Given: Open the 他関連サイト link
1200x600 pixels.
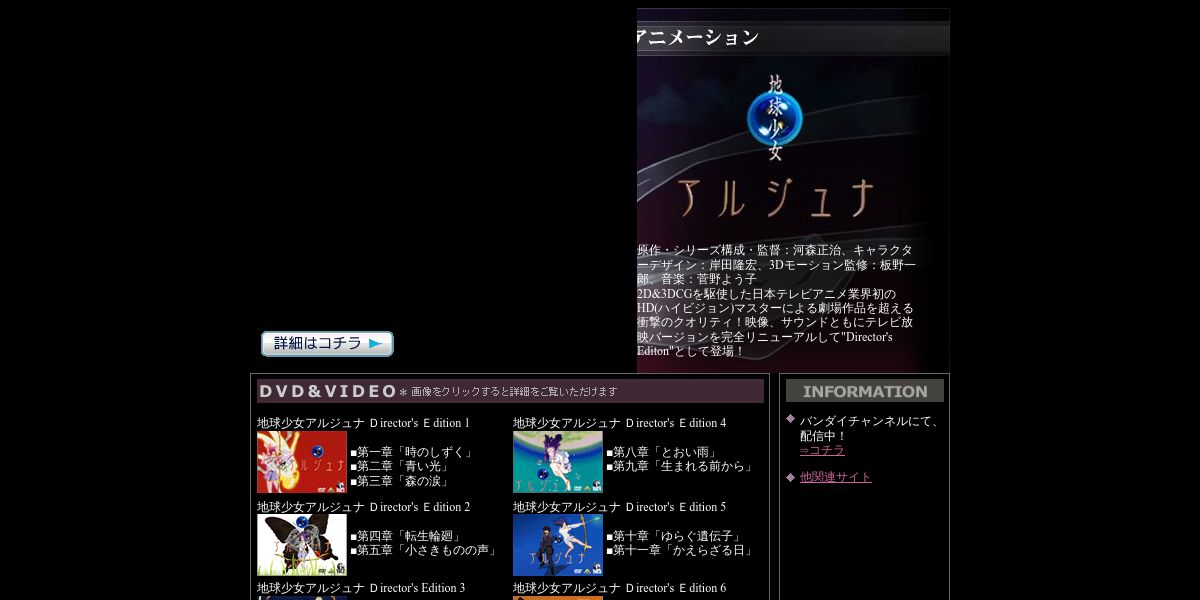Looking at the screenshot, I should coord(836,477).
